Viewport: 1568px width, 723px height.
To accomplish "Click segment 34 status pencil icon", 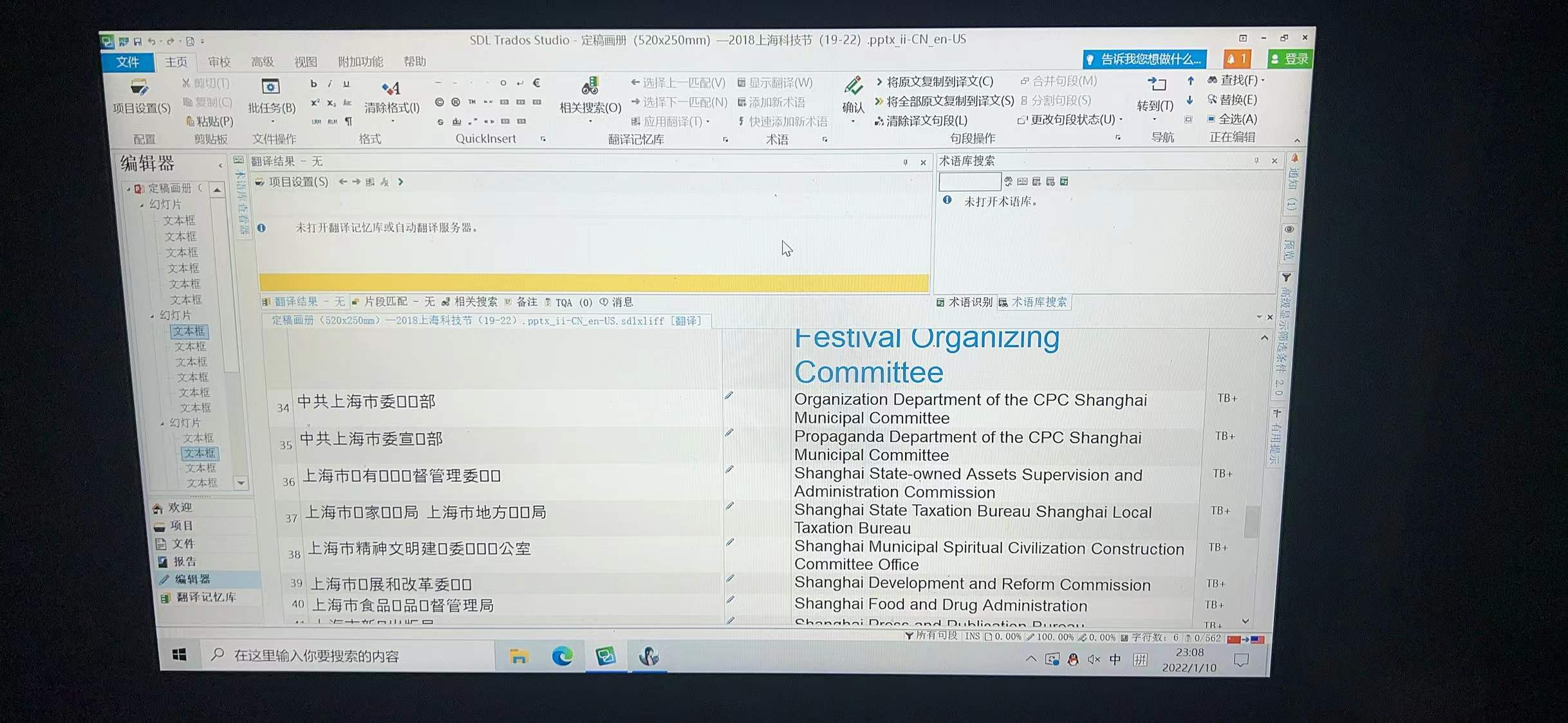I will coord(729,396).
